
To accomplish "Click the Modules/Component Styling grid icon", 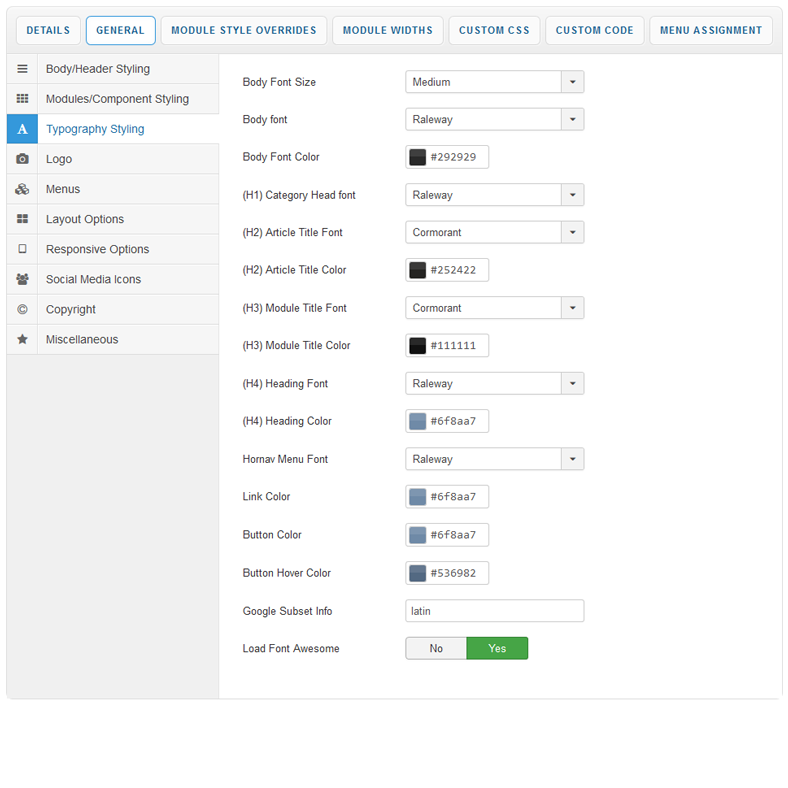I will point(22,99).
